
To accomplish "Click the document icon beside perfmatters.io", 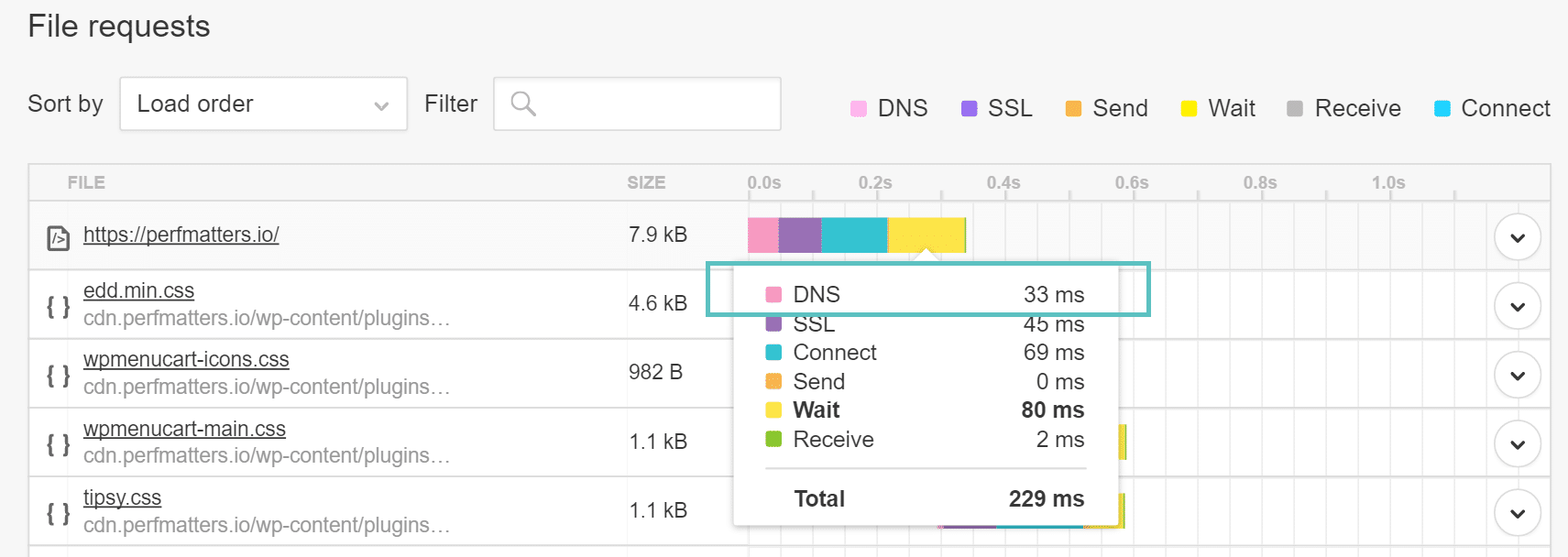I will pyautogui.click(x=58, y=235).
